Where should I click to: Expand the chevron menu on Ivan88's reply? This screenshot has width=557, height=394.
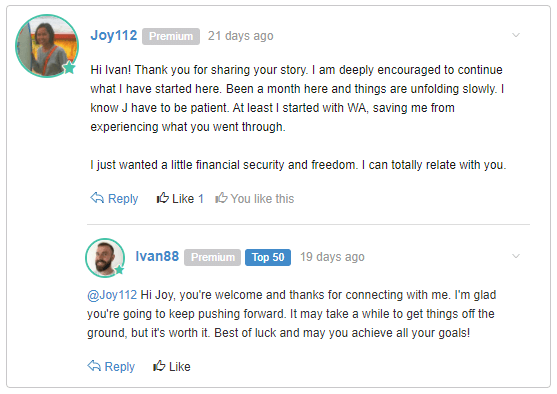pyautogui.click(x=516, y=256)
